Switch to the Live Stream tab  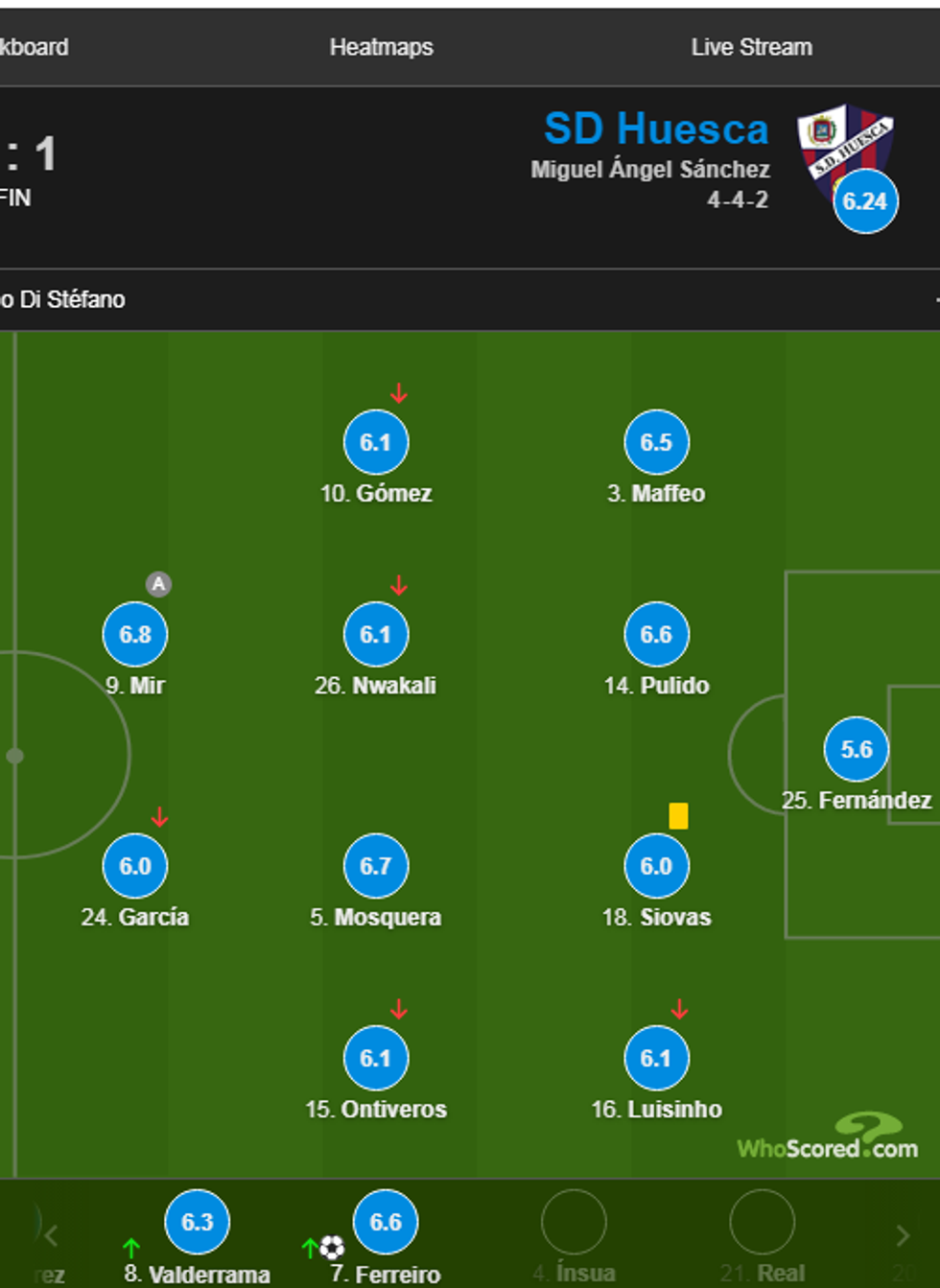coord(751,47)
